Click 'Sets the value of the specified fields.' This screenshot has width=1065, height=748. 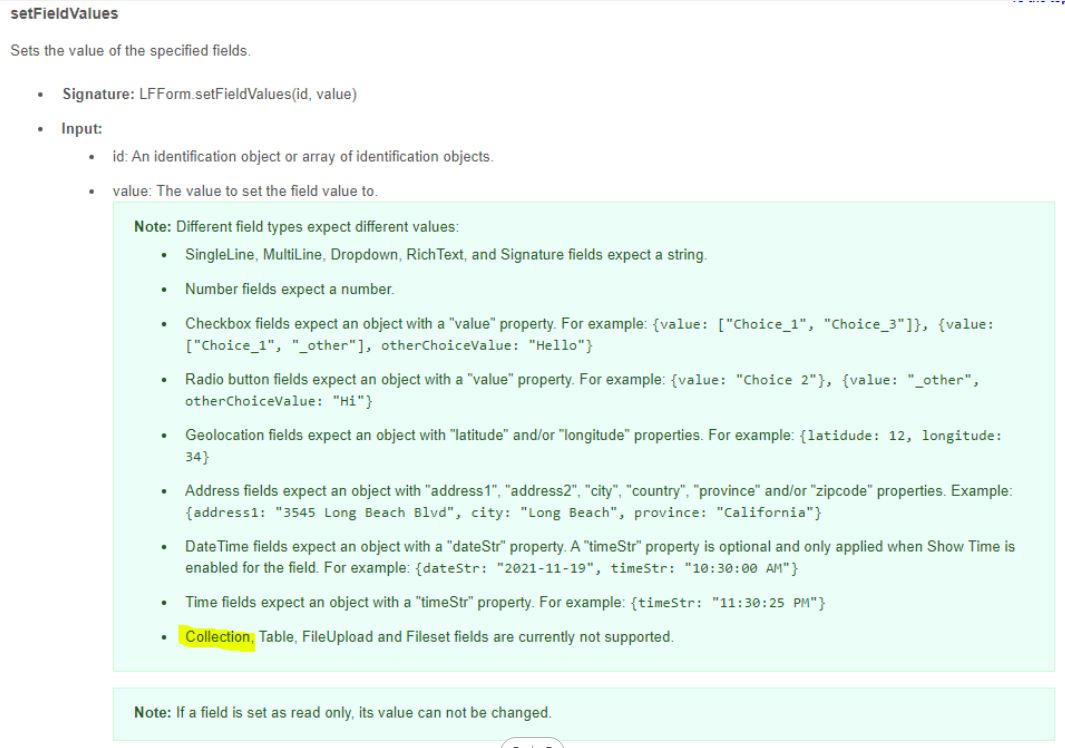pos(130,51)
